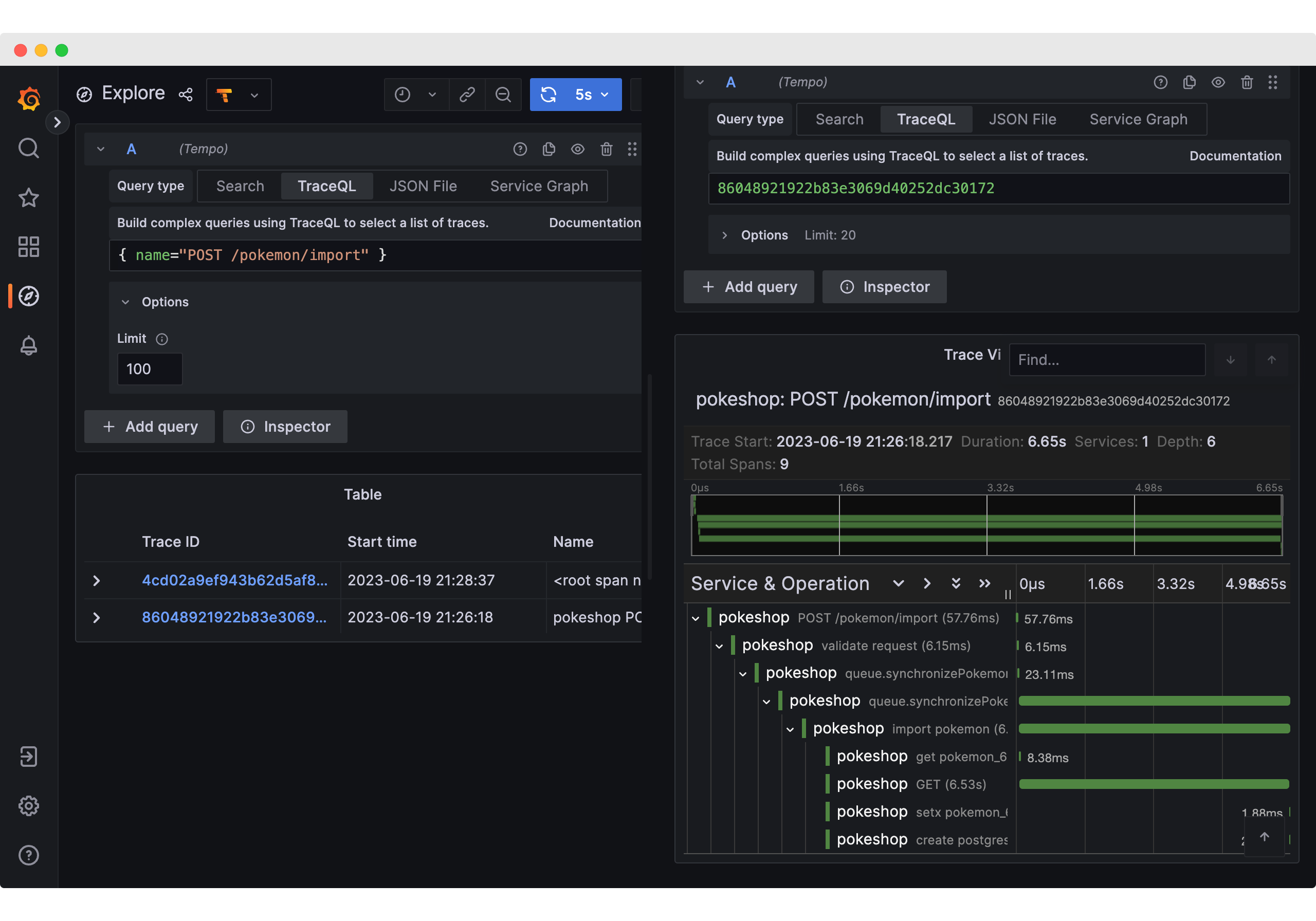Open Configuration gear in the sidebar

[x=29, y=806]
